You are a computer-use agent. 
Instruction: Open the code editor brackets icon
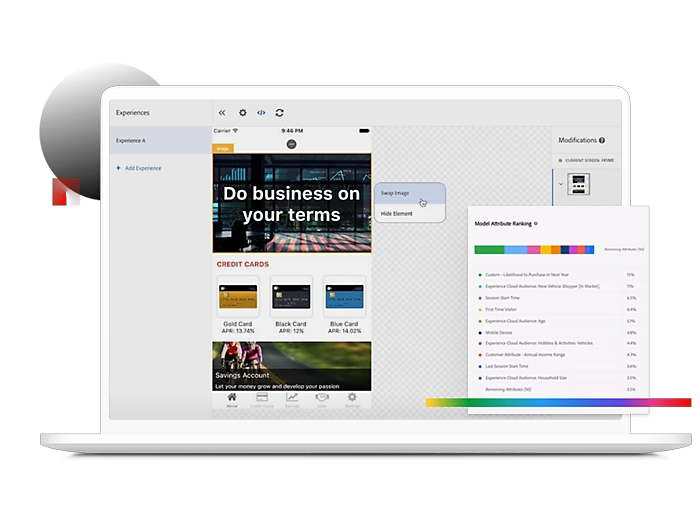(x=261, y=113)
